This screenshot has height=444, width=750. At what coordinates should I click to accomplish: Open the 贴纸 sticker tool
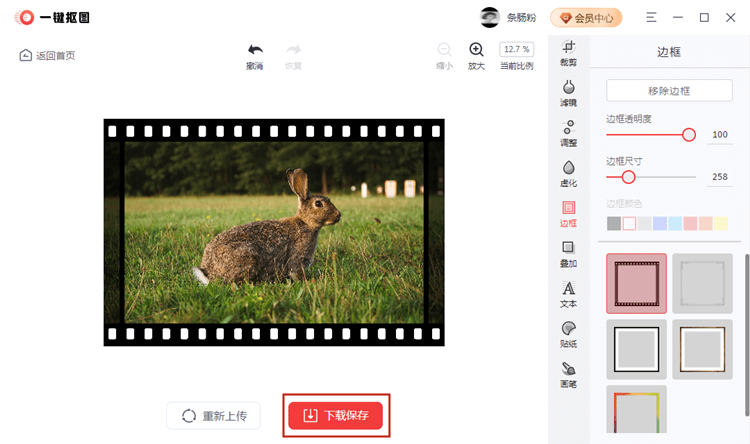[x=568, y=334]
